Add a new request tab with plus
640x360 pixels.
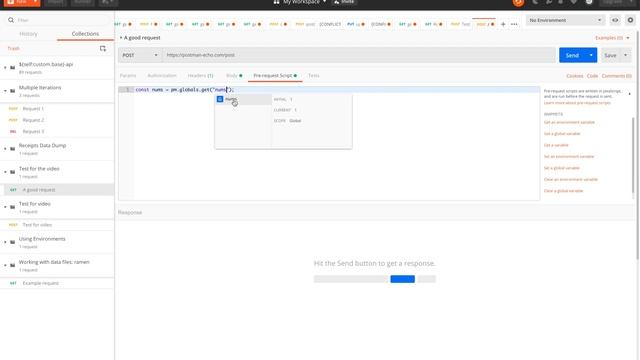click(503, 24)
